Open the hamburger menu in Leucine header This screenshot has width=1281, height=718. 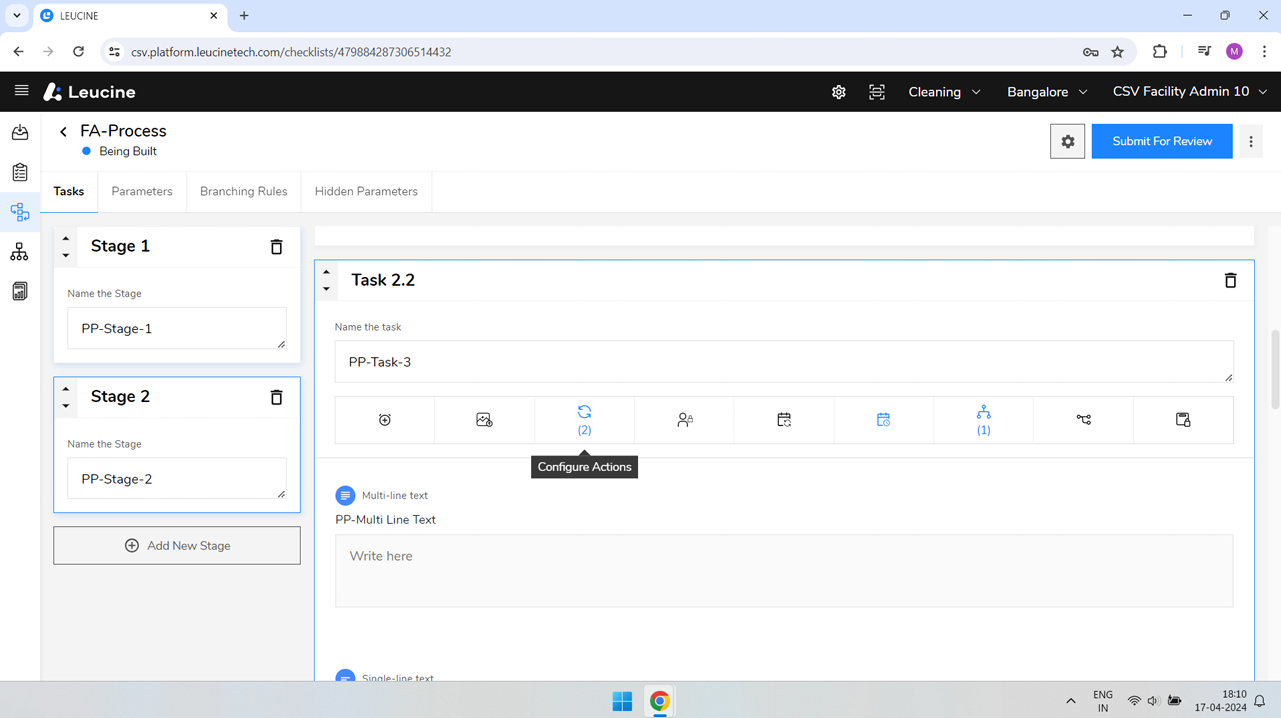pyautogui.click(x=21, y=91)
